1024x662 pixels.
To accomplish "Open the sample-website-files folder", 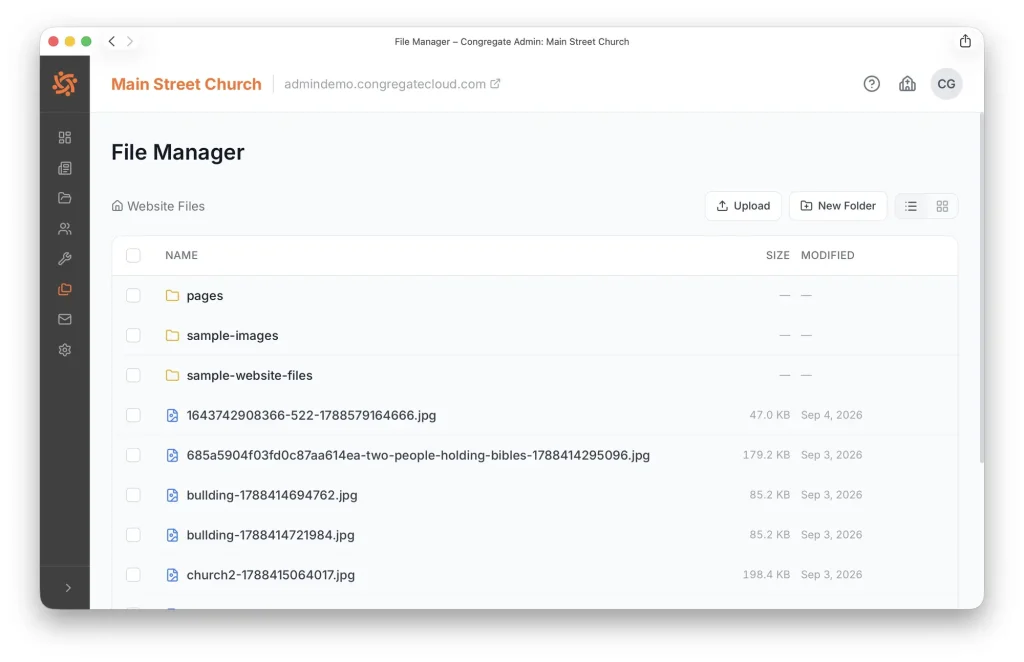I will point(249,375).
